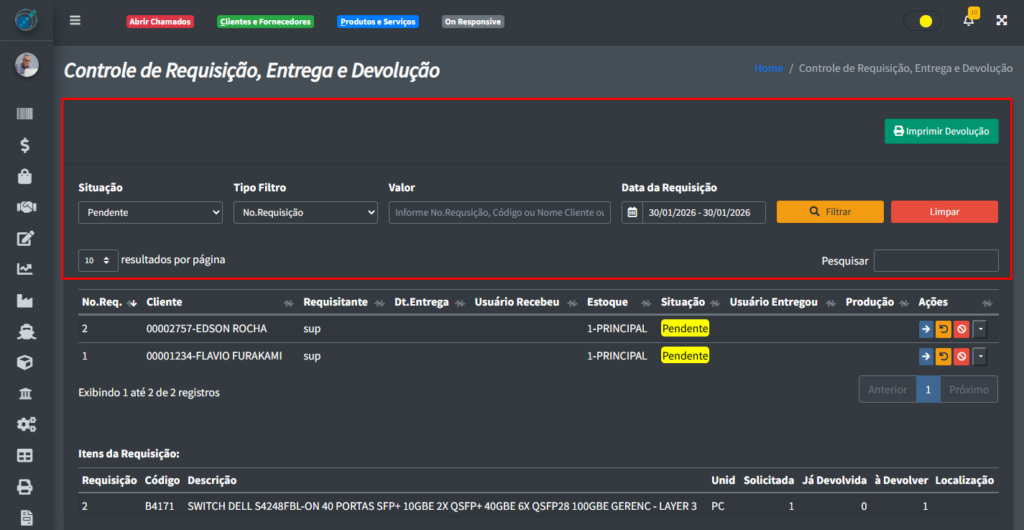The width and height of the screenshot is (1024, 530).
Task: Click the red cancel icon for requisition 2
Action: point(961,329)
